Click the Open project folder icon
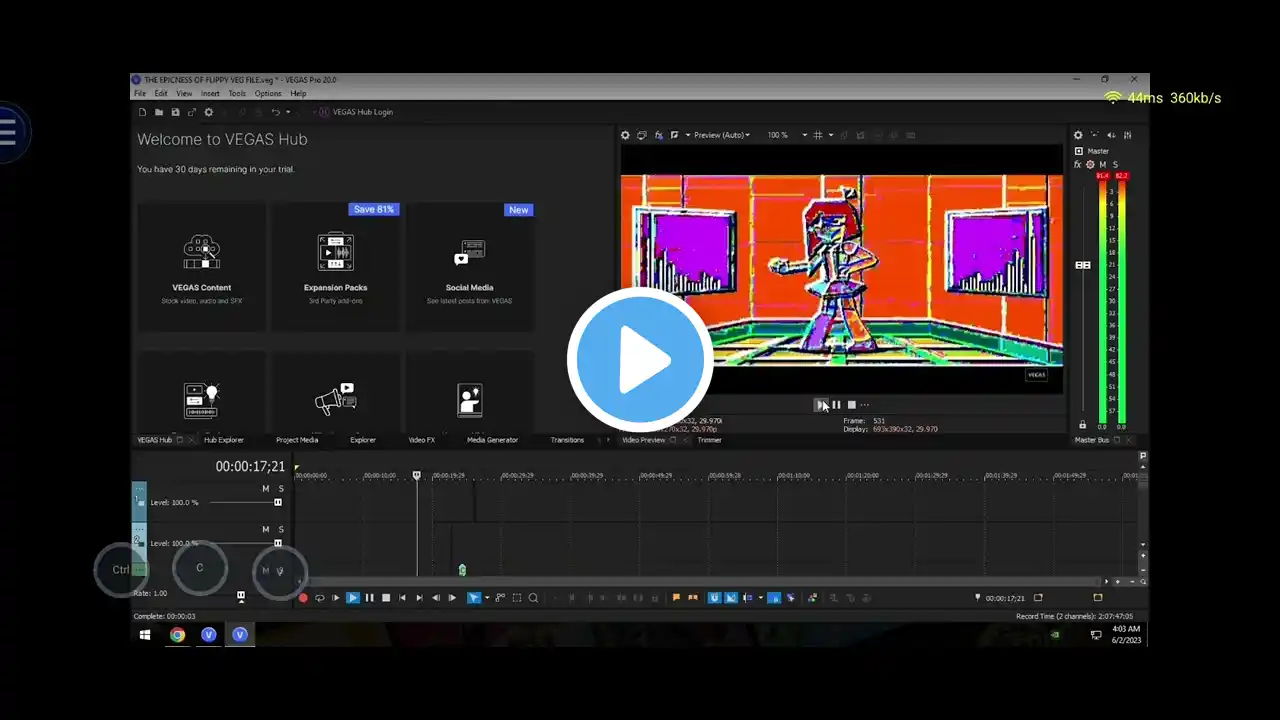The width and height of the screenshot is (1280, 720). (159, 112)
